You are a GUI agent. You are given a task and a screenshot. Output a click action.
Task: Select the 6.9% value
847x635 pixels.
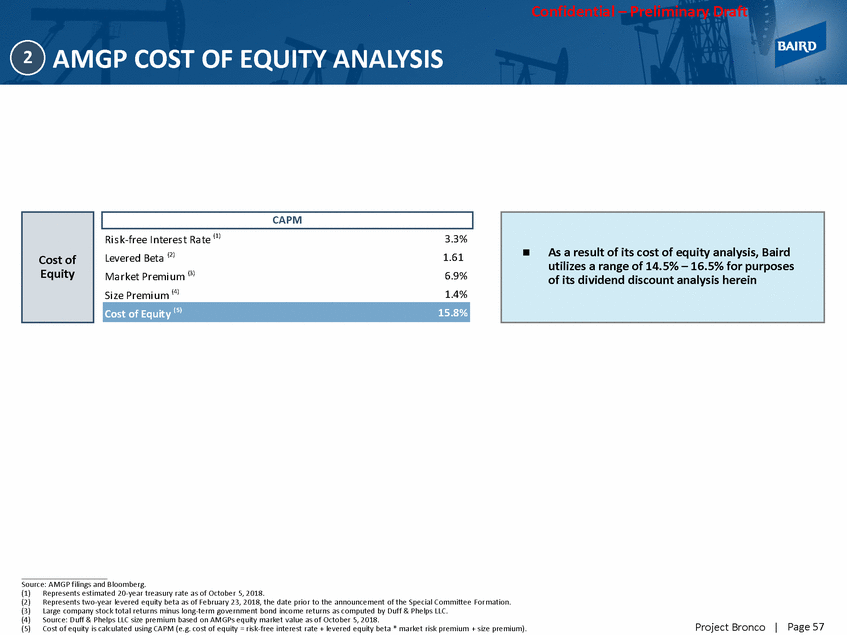[x=455, y=276]
